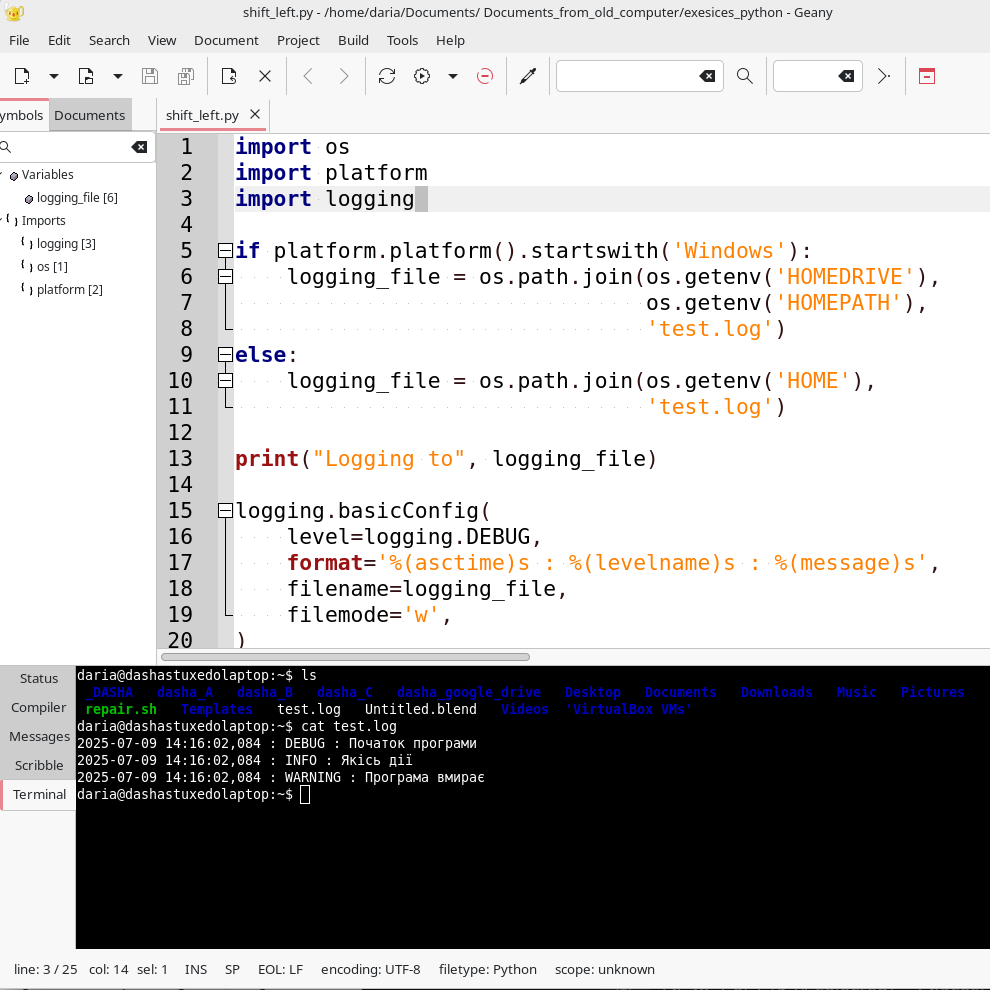Jump to os [1] import symbol

click(52, 267)
